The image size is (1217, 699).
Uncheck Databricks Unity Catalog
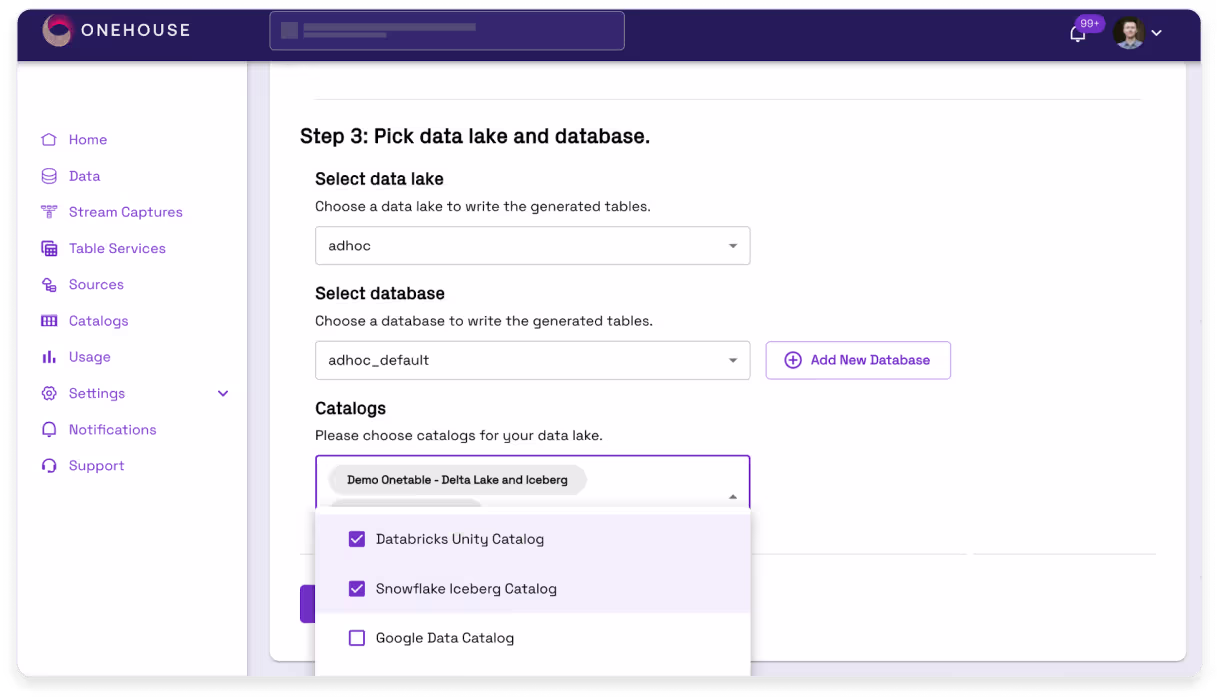(x=356, y=539)
